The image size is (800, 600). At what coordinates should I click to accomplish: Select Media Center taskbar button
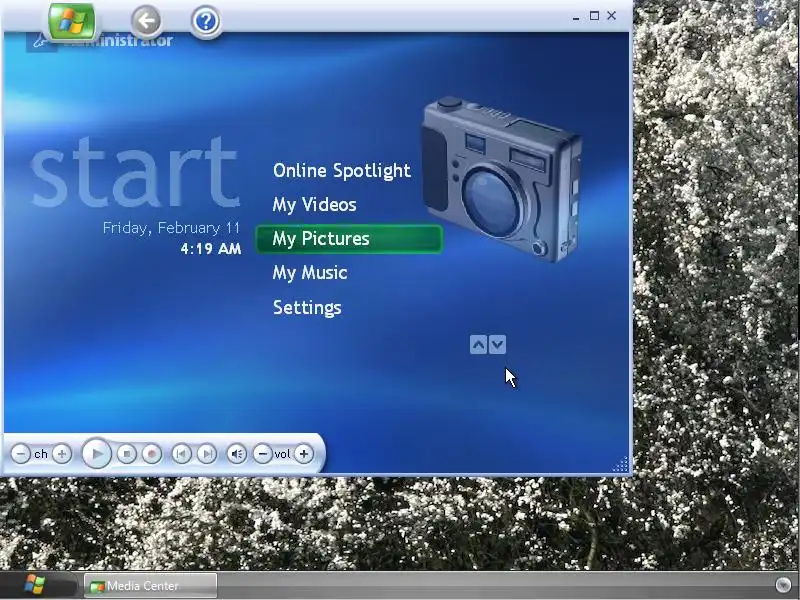[x=151, y=585]
